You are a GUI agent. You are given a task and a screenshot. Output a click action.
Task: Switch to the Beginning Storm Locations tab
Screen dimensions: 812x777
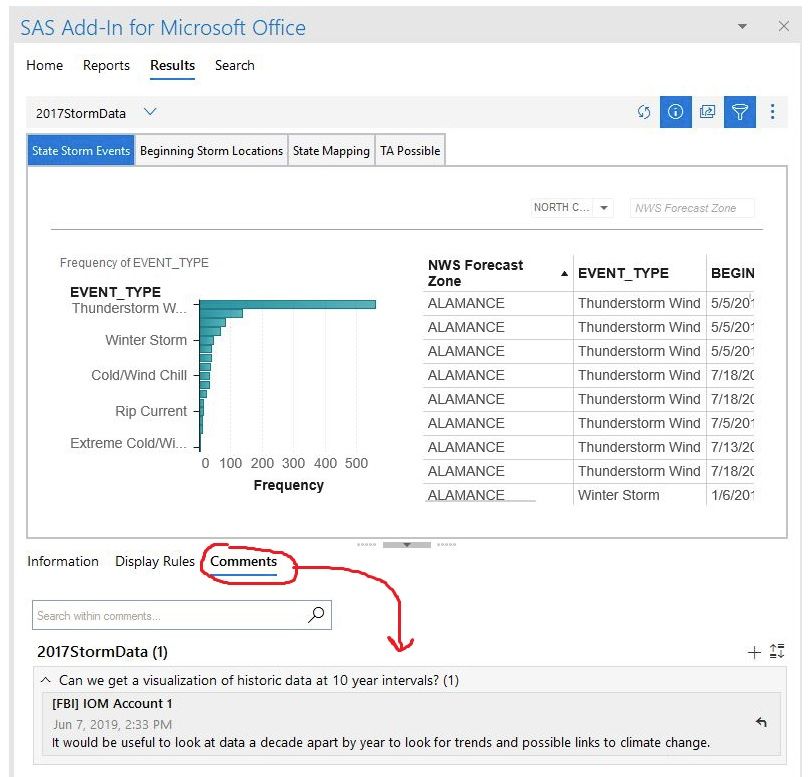(211, 151)
